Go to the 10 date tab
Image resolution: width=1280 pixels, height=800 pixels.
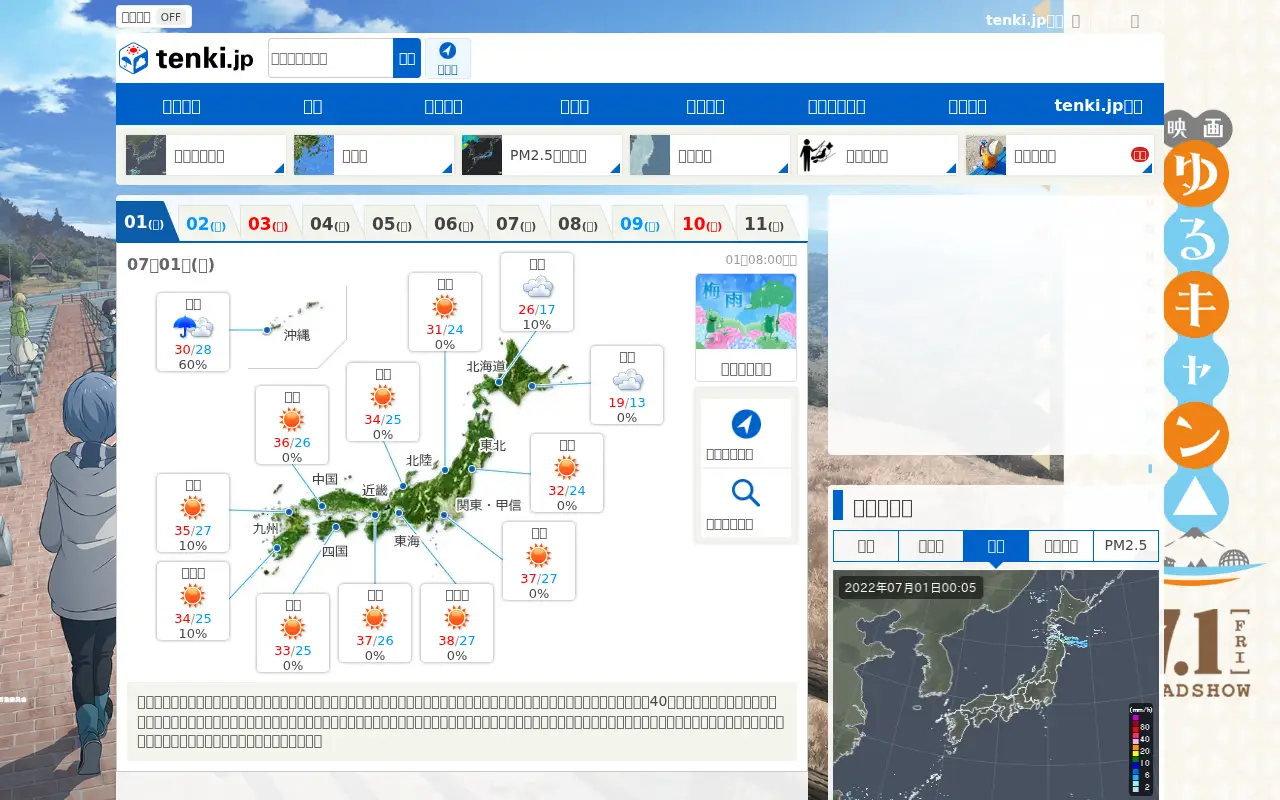702,224
